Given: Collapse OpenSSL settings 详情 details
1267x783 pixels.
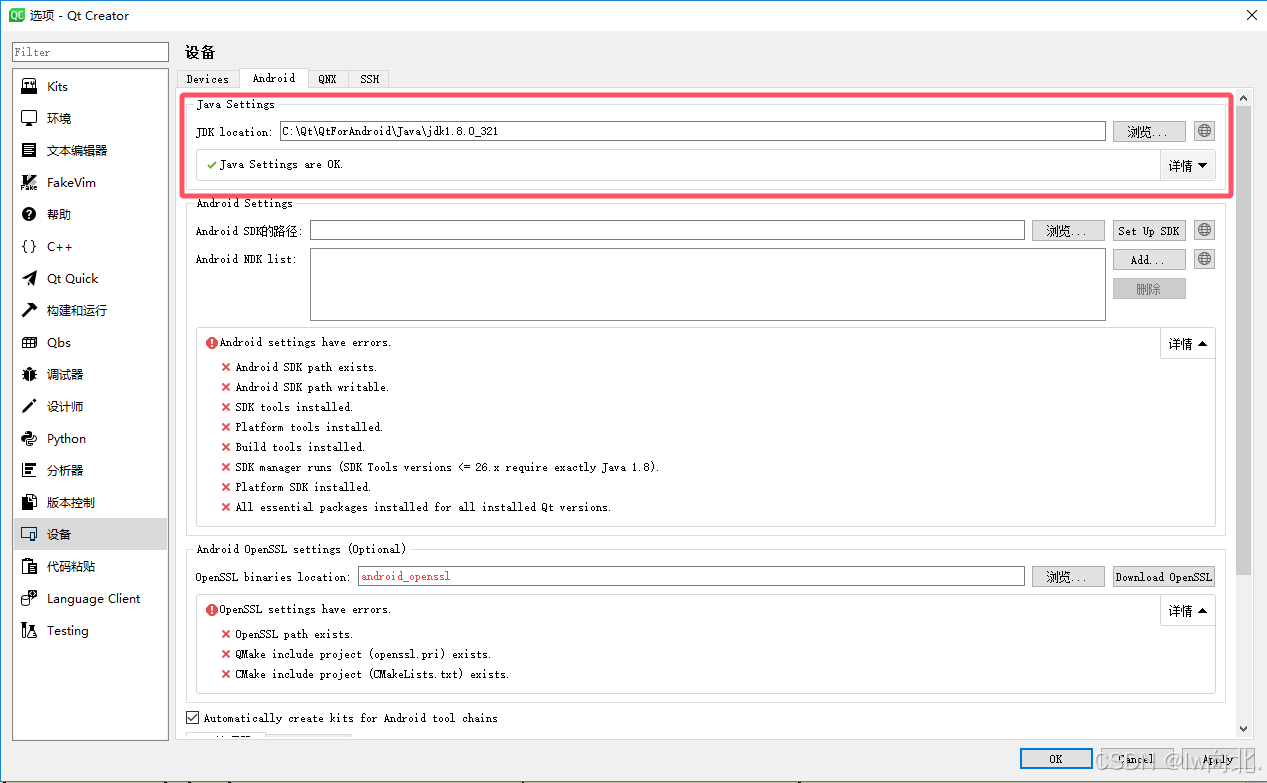Looking at the screenshot, I should 1188,611.
